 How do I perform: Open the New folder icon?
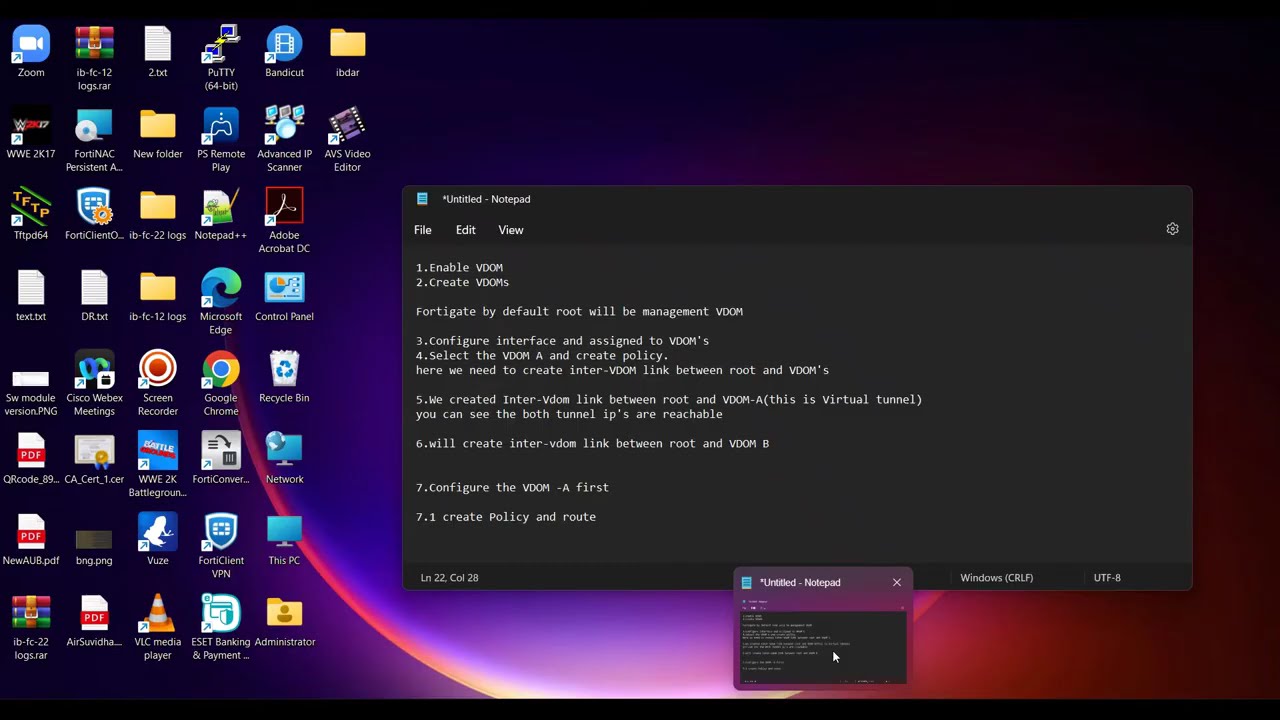click(x=158, y=134)
